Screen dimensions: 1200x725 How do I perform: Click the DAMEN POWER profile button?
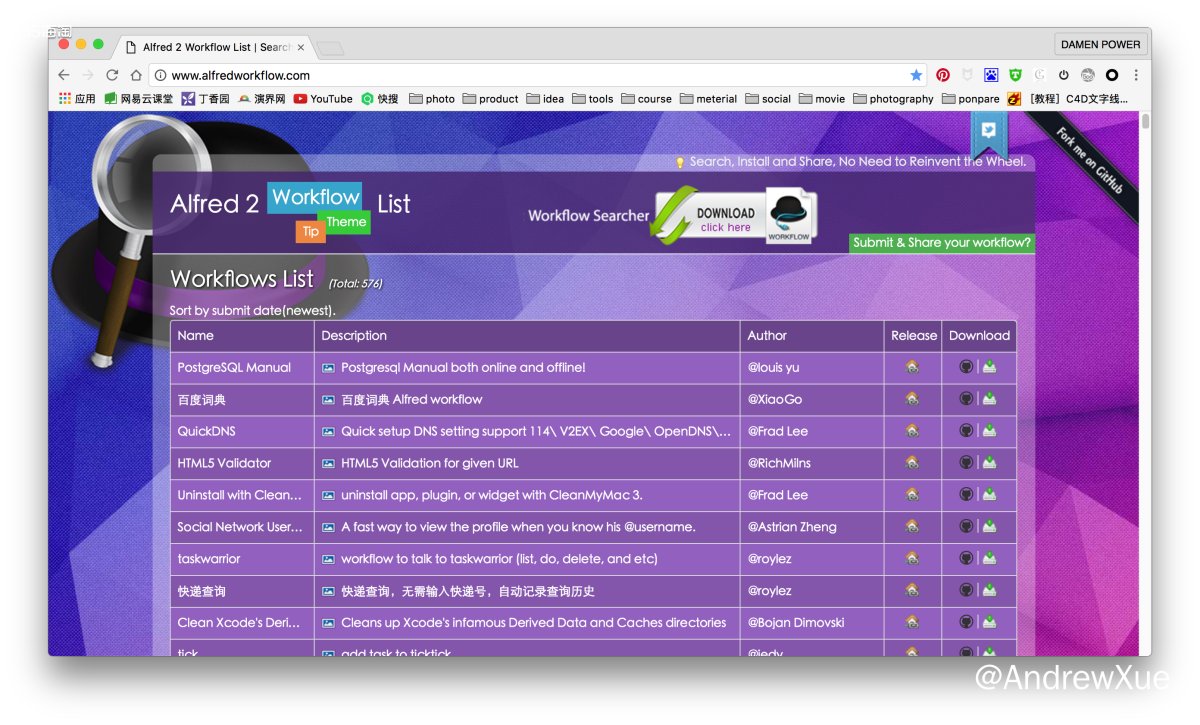pyautogui.click(x=1100, y=45)
